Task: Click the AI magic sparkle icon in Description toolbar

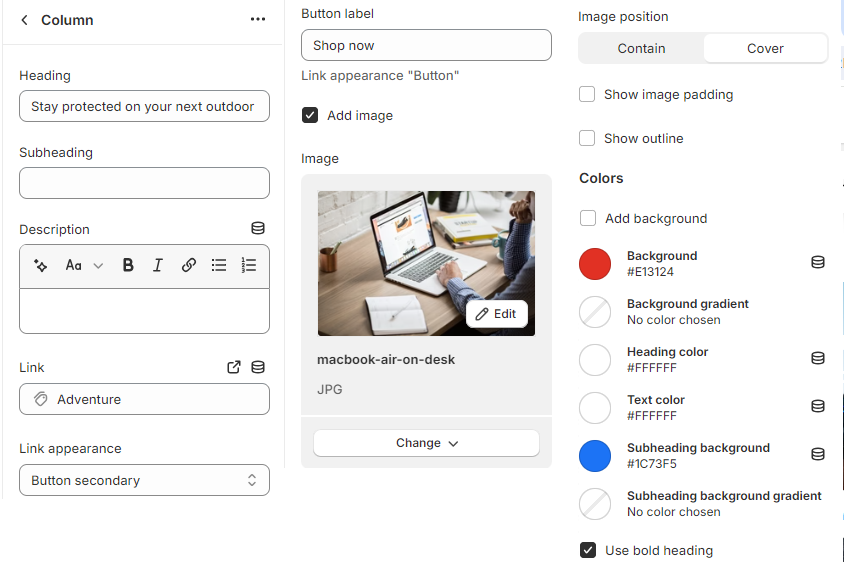Action: pos(41,266)
